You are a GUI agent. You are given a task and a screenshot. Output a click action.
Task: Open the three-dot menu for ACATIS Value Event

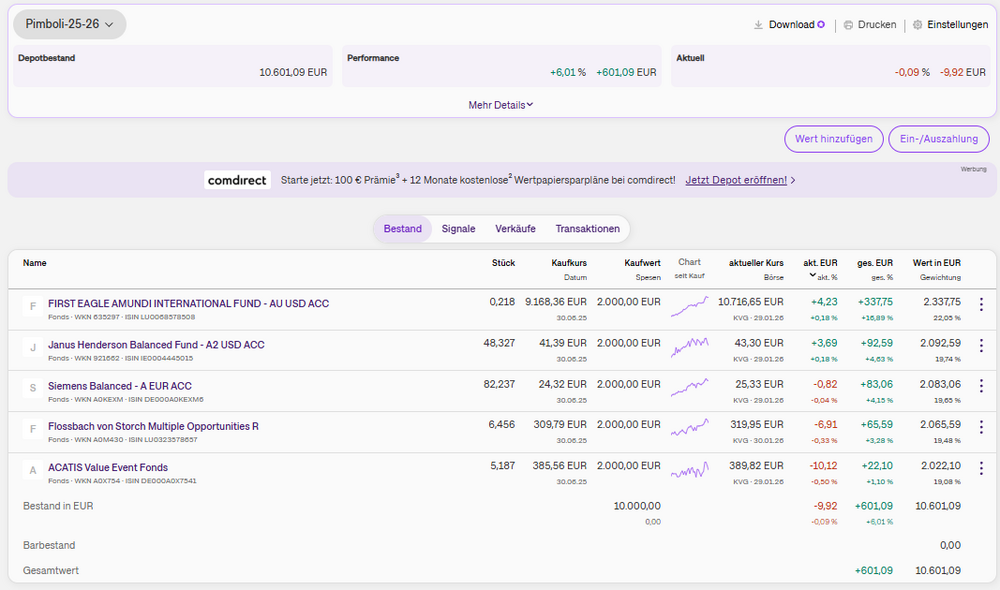pos(980,468)
